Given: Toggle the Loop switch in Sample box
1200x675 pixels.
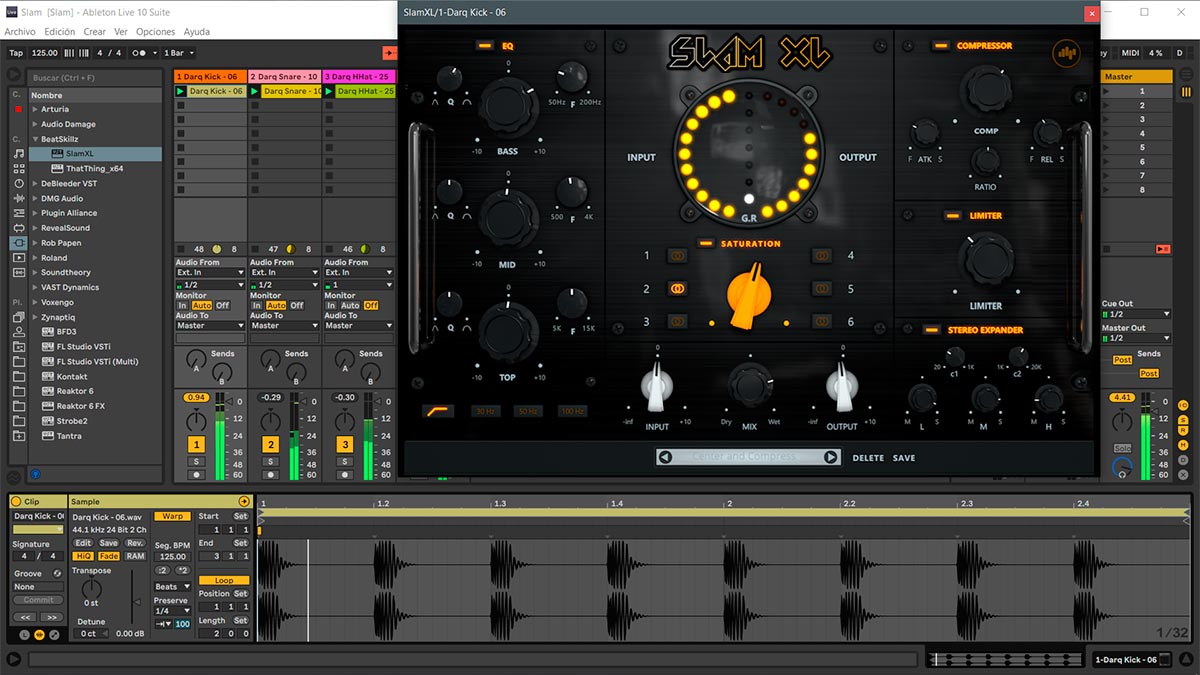Looking at the screenshot, I should click(x=224, y=581).
